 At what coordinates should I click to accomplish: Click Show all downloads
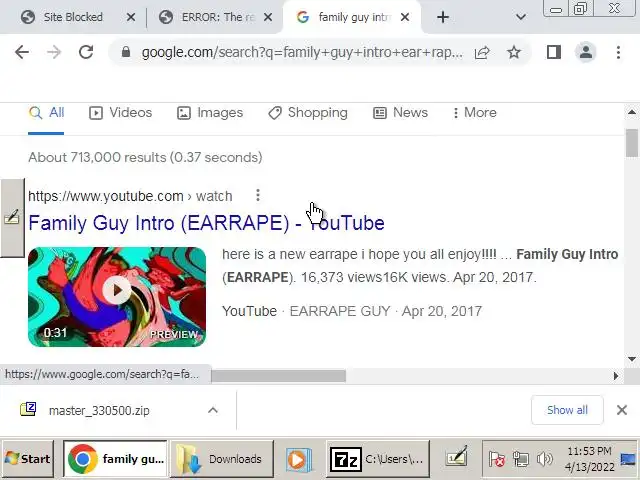click(x=567, y=410)
